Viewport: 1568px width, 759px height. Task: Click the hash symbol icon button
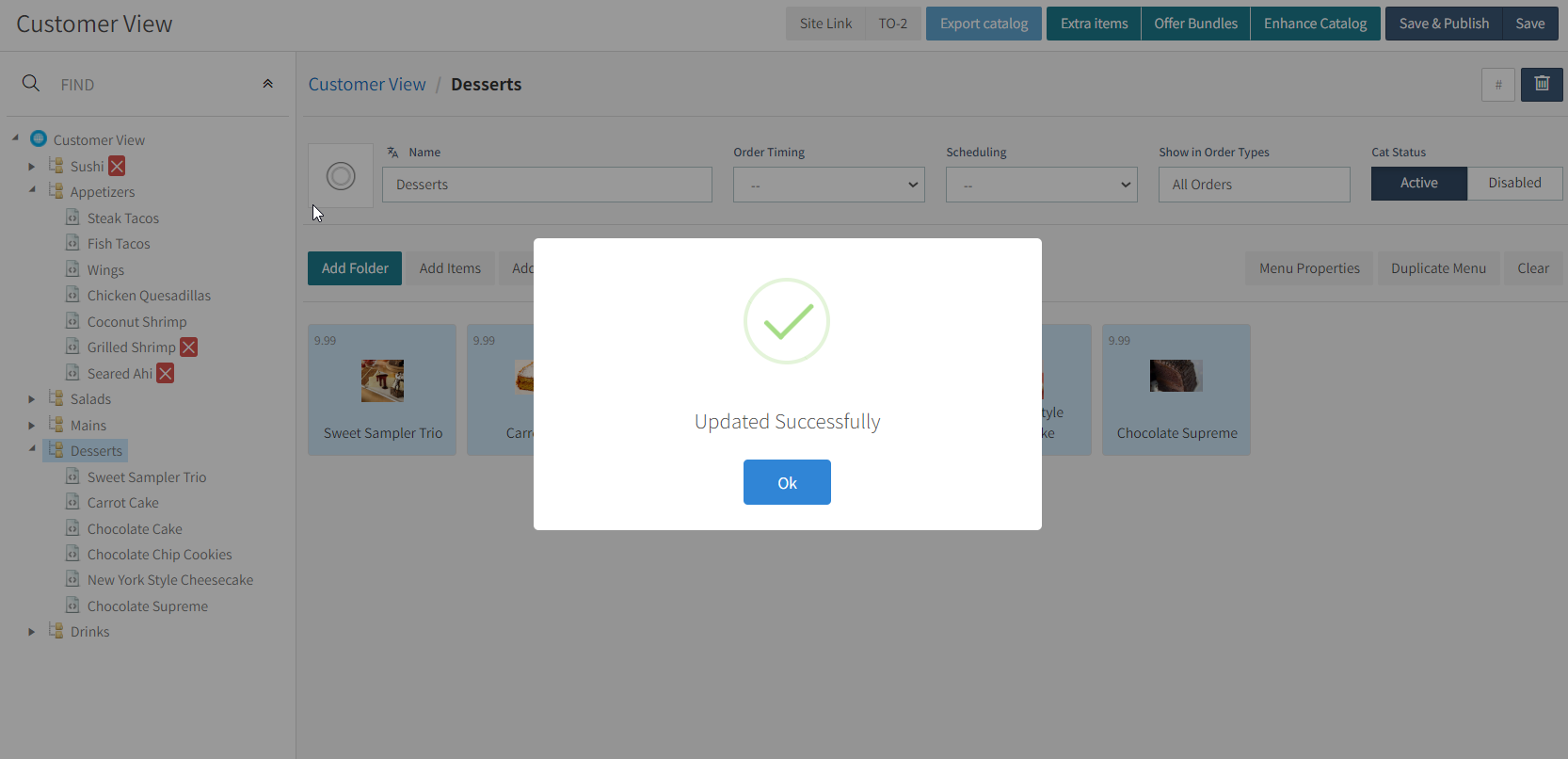[x=1497, y=85]
